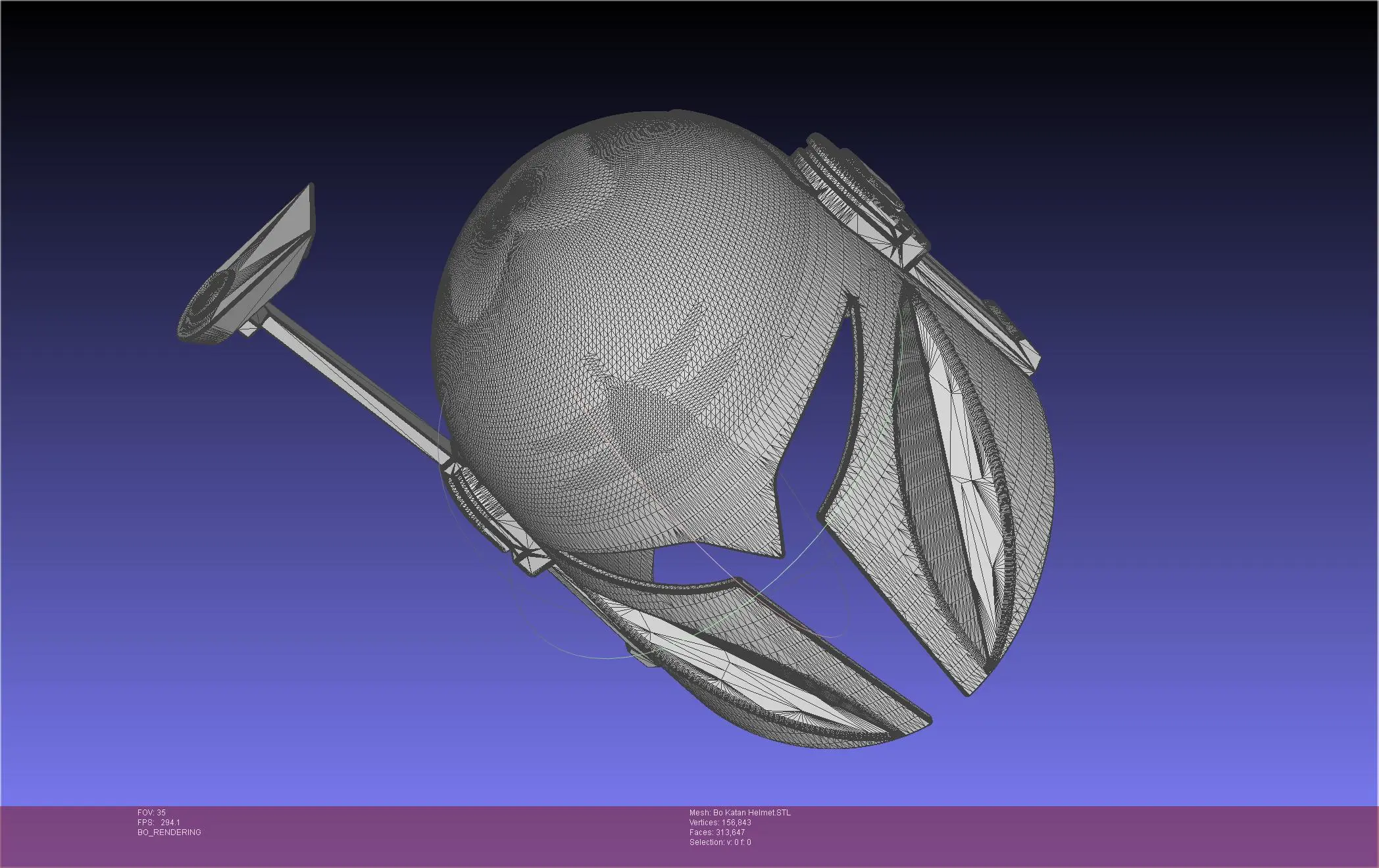This screenshot has height=868, width=1379.
Task: Click the 'Selection: v: 0 f: 0' line
Action: coord(720,842)
